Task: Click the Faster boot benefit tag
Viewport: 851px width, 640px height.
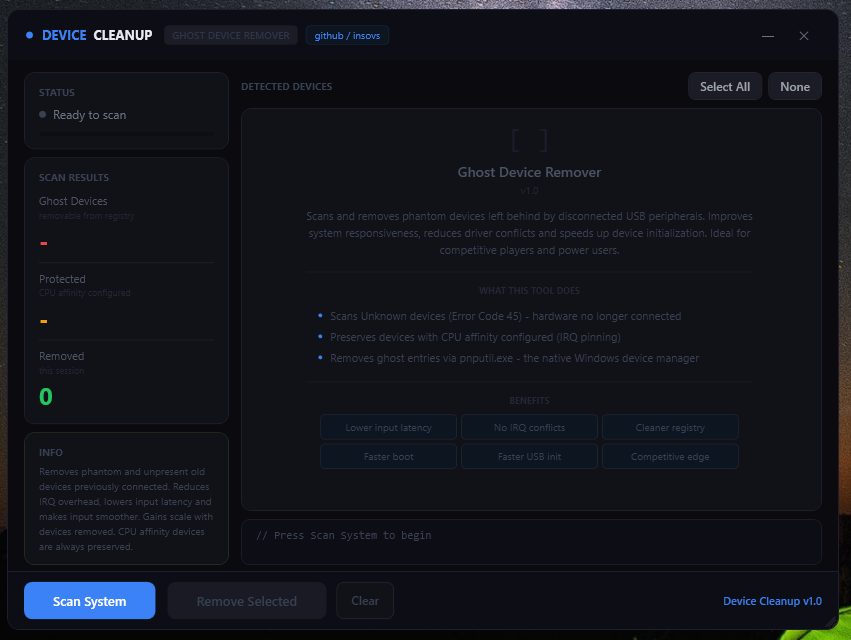Action: (x=388, y=456)
